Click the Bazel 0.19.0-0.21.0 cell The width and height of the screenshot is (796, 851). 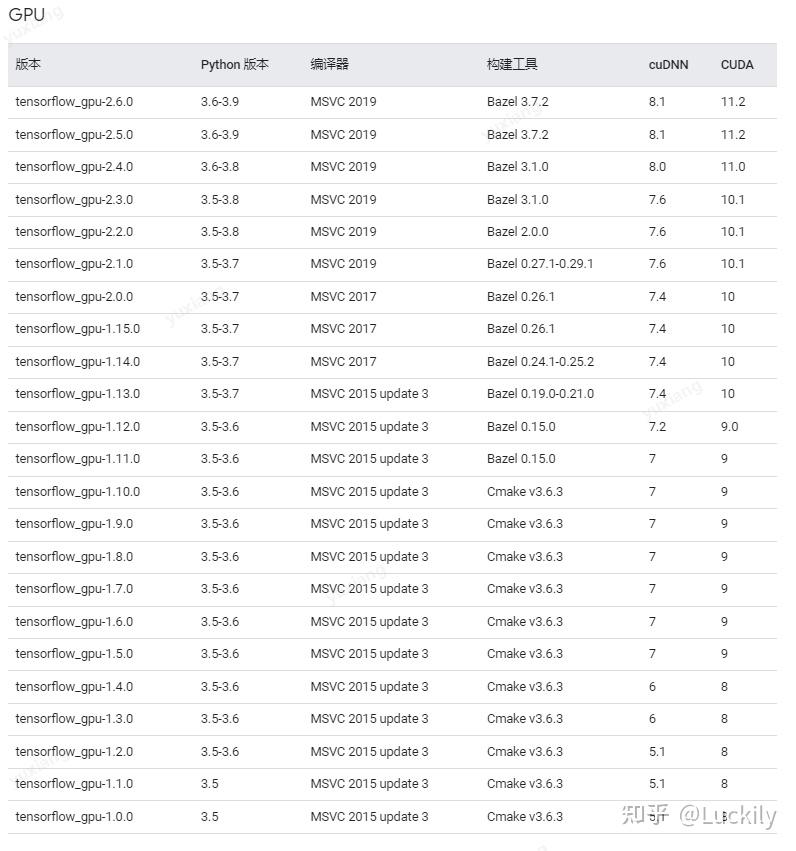point(540,394)
